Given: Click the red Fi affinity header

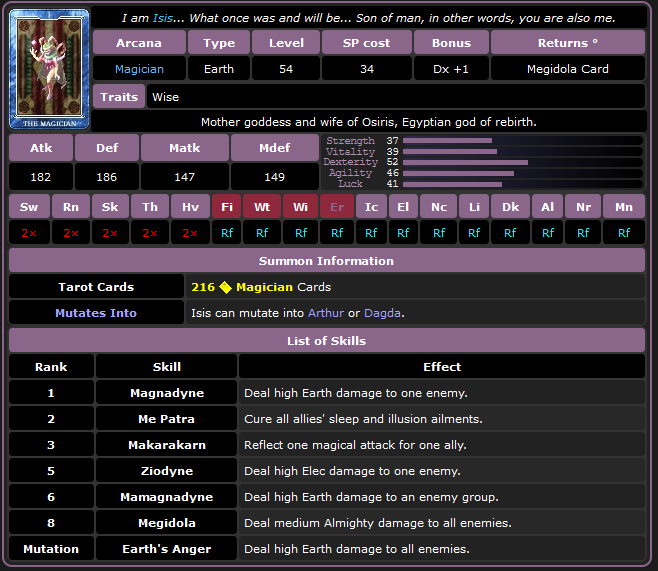Looking at the screenshot, I should (227, 206).
